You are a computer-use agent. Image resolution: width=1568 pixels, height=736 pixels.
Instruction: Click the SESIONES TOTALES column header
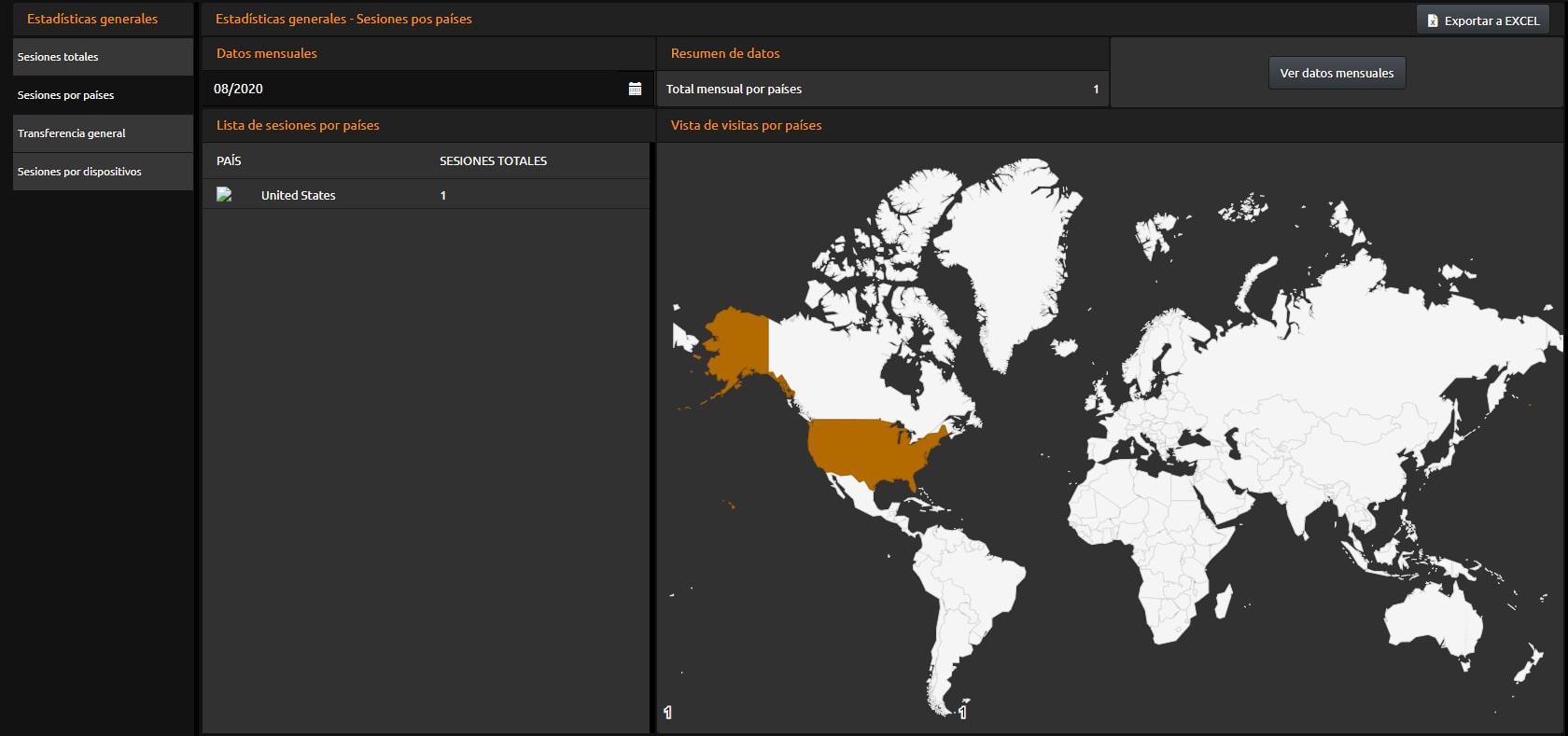(493, 160)
